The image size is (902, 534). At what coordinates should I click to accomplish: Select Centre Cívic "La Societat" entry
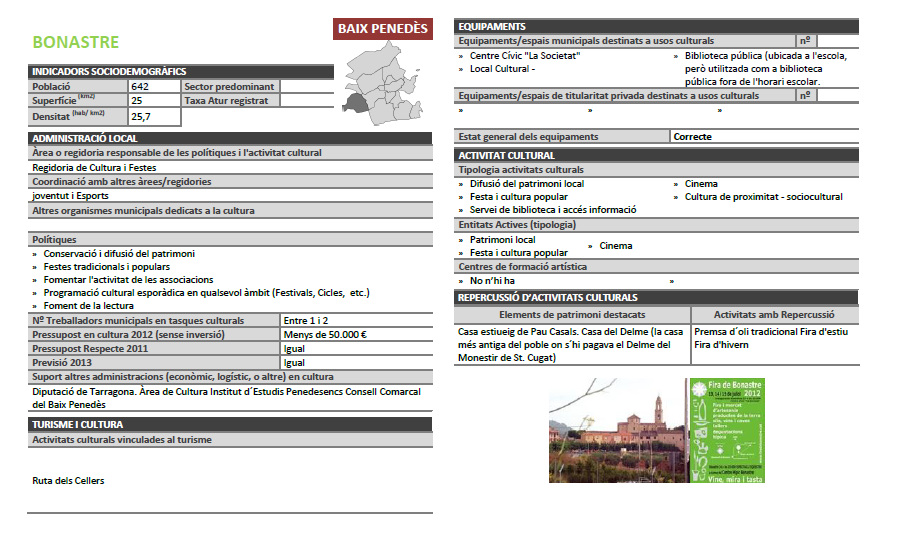[525, 56]
